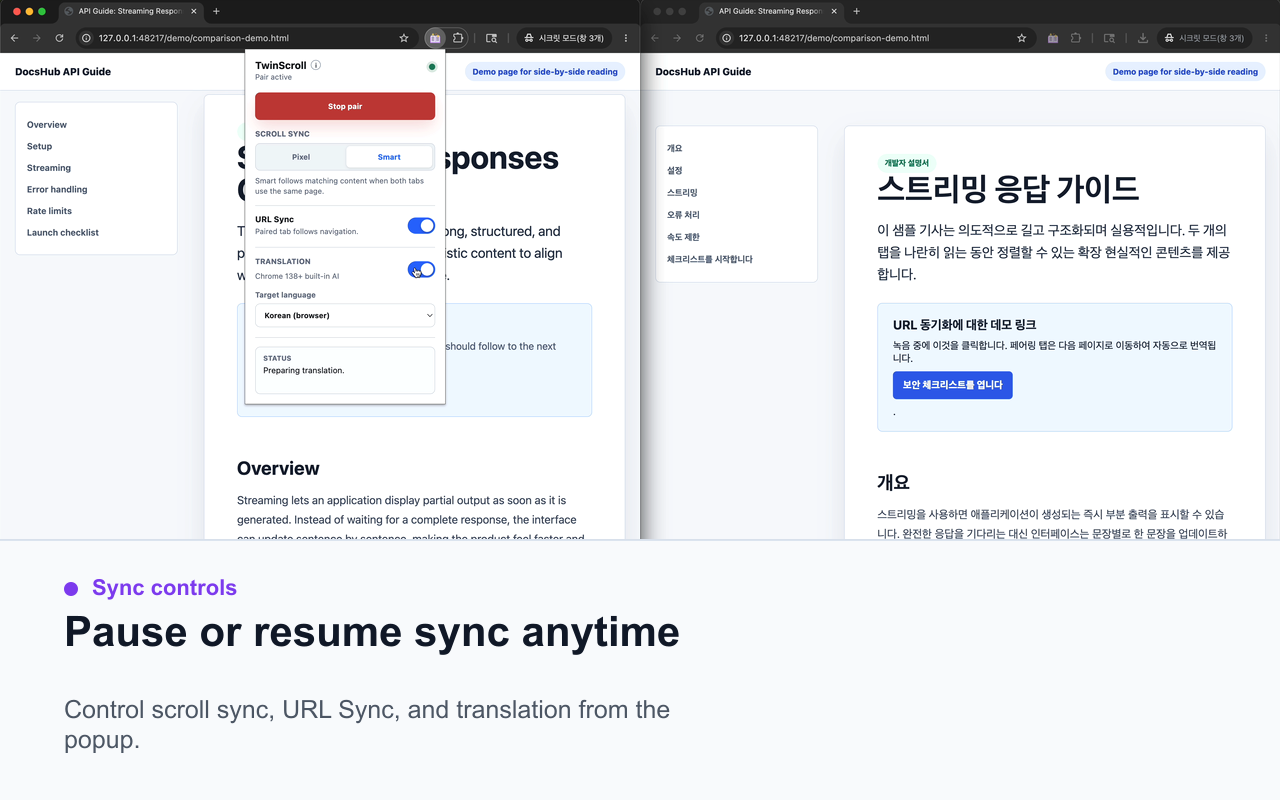Screen dimensions: 1280x800
Task: Open a new tab in the left window
Action: coord(216,11)
